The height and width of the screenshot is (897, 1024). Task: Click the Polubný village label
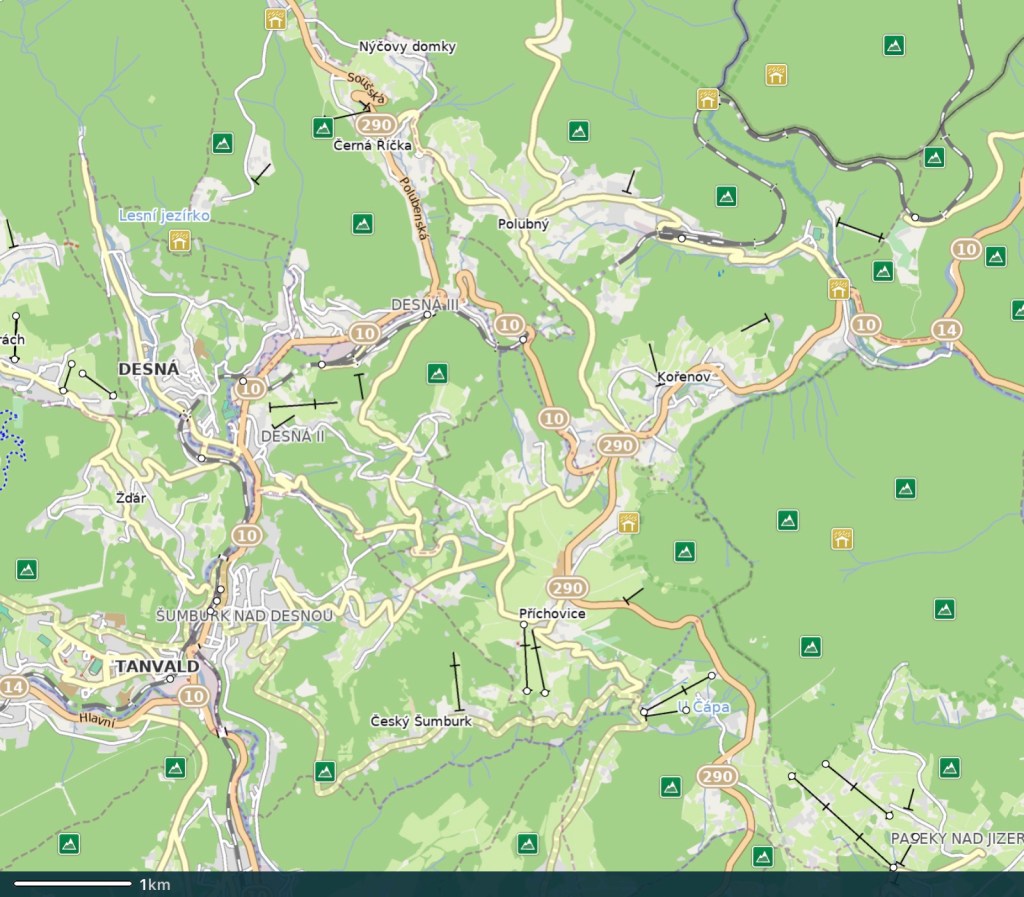(x=524, y=224)
